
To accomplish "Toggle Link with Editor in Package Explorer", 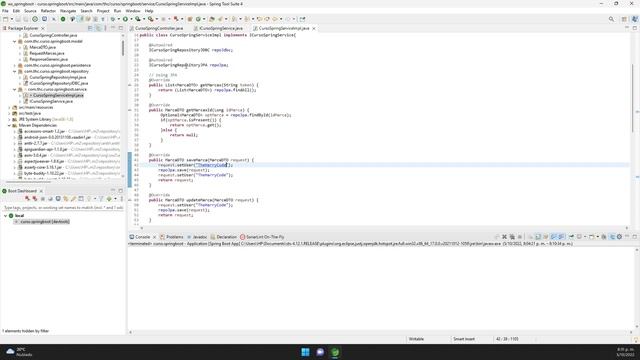I will click(98, 28).
